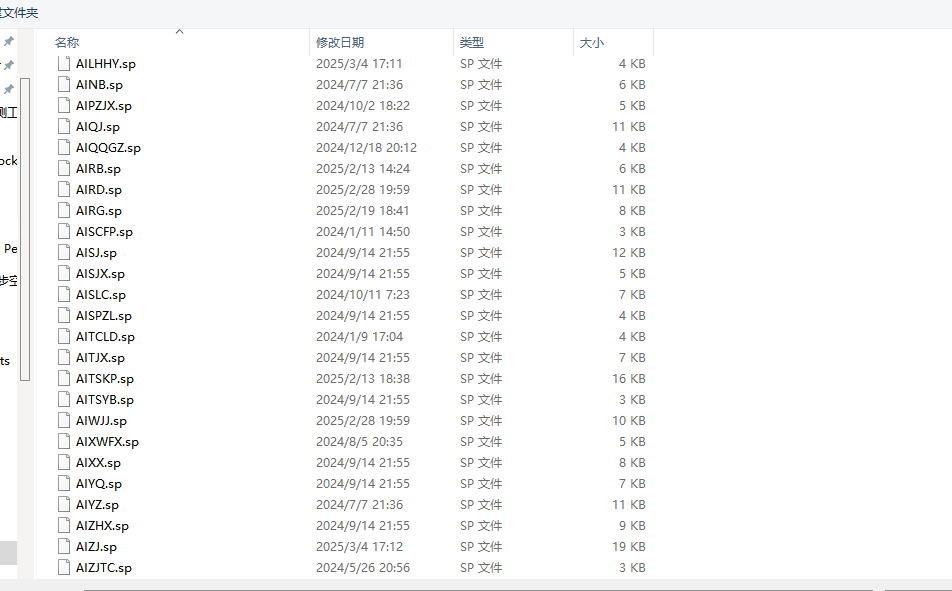Image resolution: width=952 pixels, height=591 pixels.
Task: Click the 19 KB size value
Action: pyautogui.click(x=628, y=547)
